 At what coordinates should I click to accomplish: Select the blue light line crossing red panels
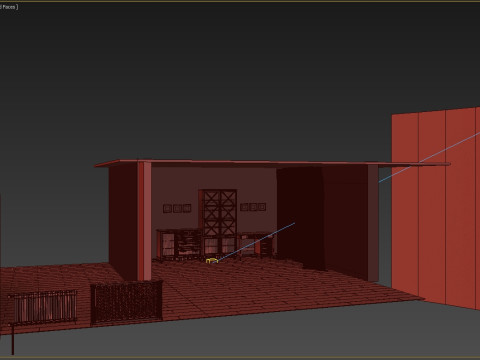429,157
